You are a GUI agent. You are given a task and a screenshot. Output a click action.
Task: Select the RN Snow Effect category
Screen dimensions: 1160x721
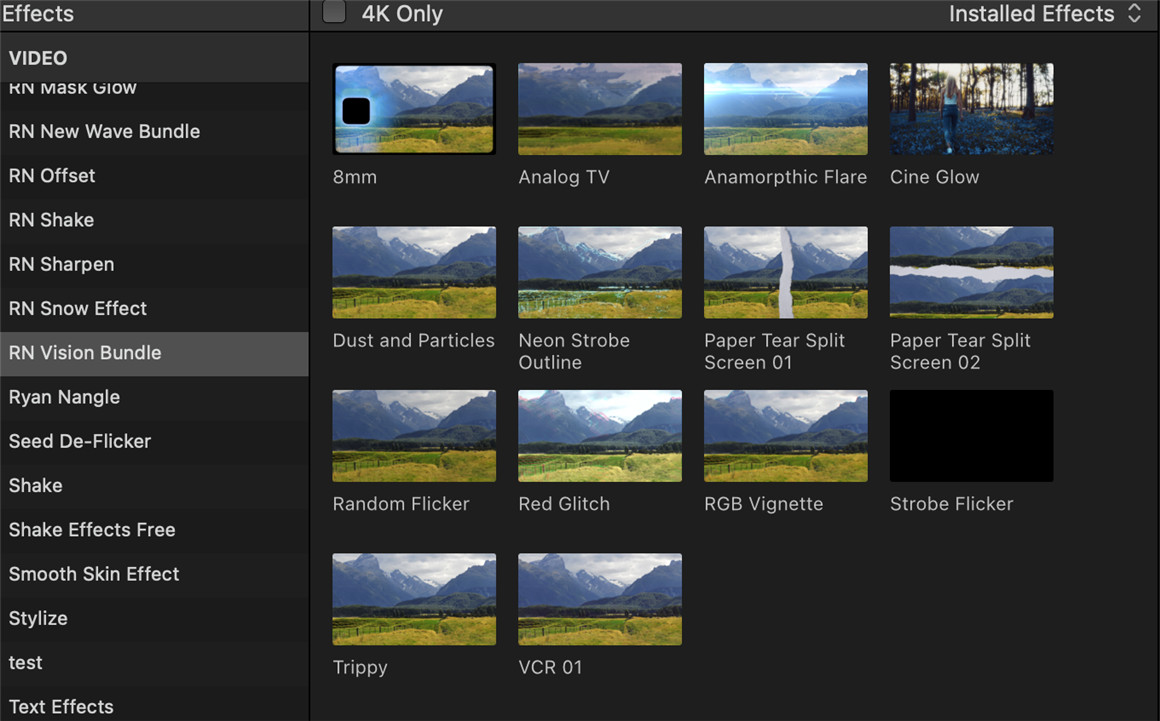tap(77, 308)
